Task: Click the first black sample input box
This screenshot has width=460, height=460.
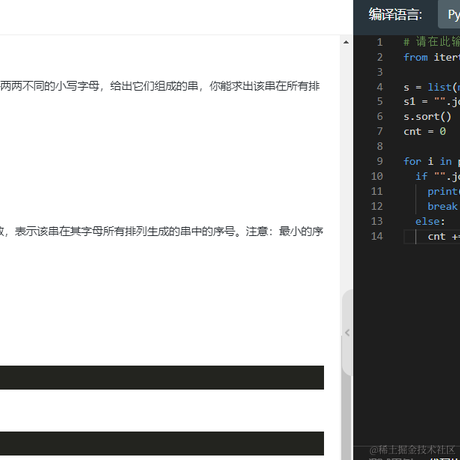Action: [x=162, y=378]
